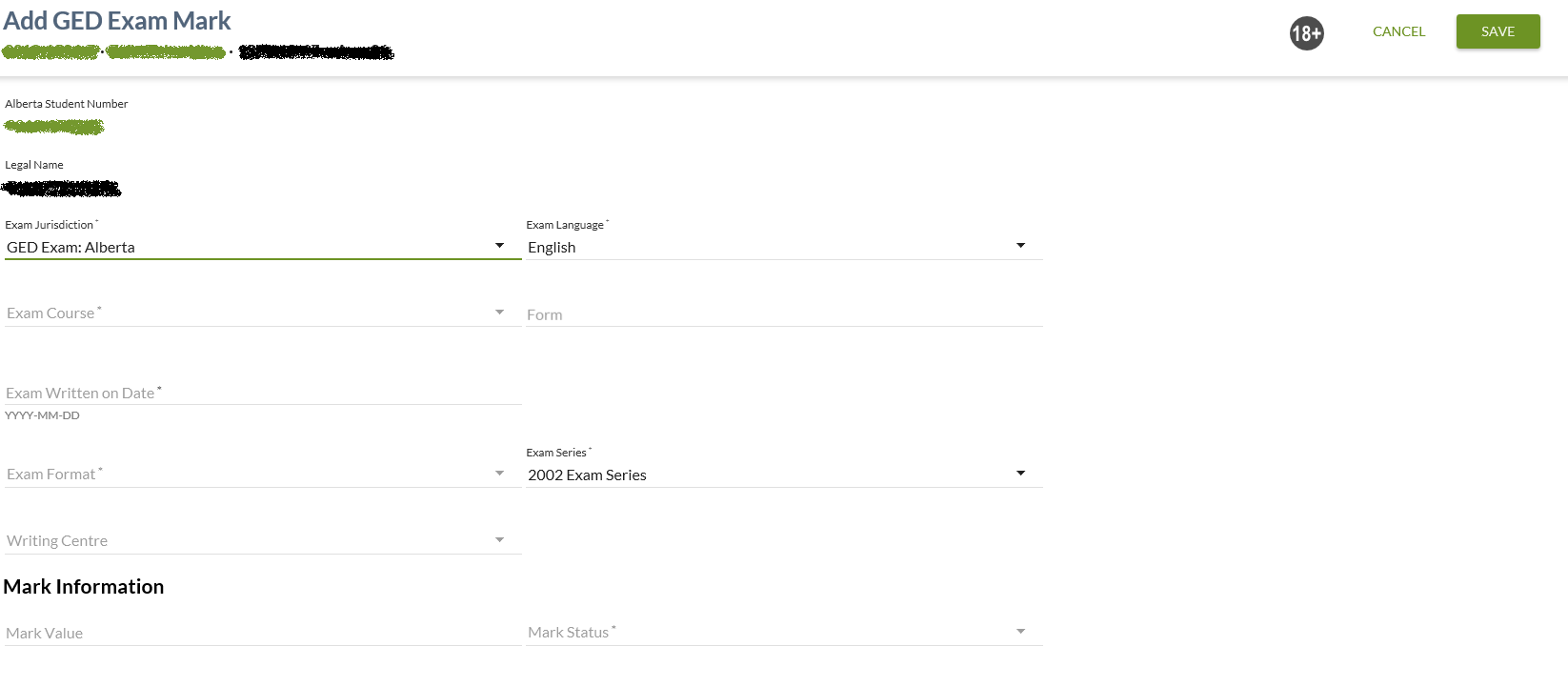Click the first green redacted breadcrumb link
This screenshot has height=687, width=1568.
coord(50,52)
